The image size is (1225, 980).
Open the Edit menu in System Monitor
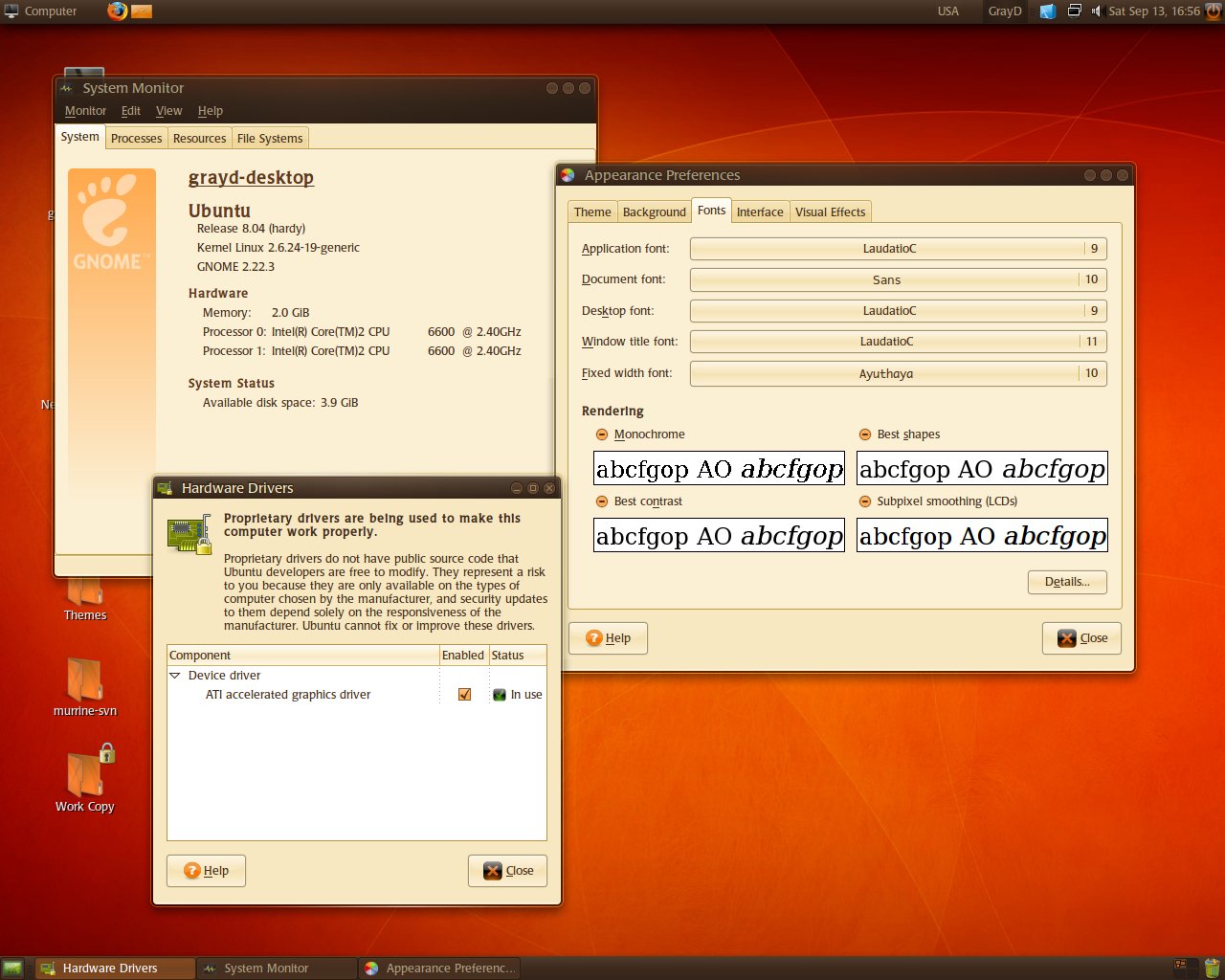click(131, 111)
